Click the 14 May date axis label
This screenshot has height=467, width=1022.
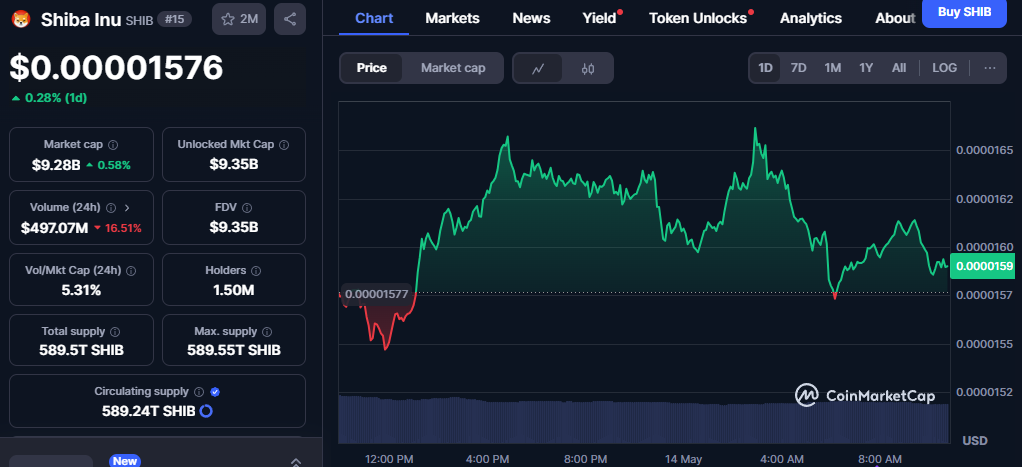pos(683,459)
